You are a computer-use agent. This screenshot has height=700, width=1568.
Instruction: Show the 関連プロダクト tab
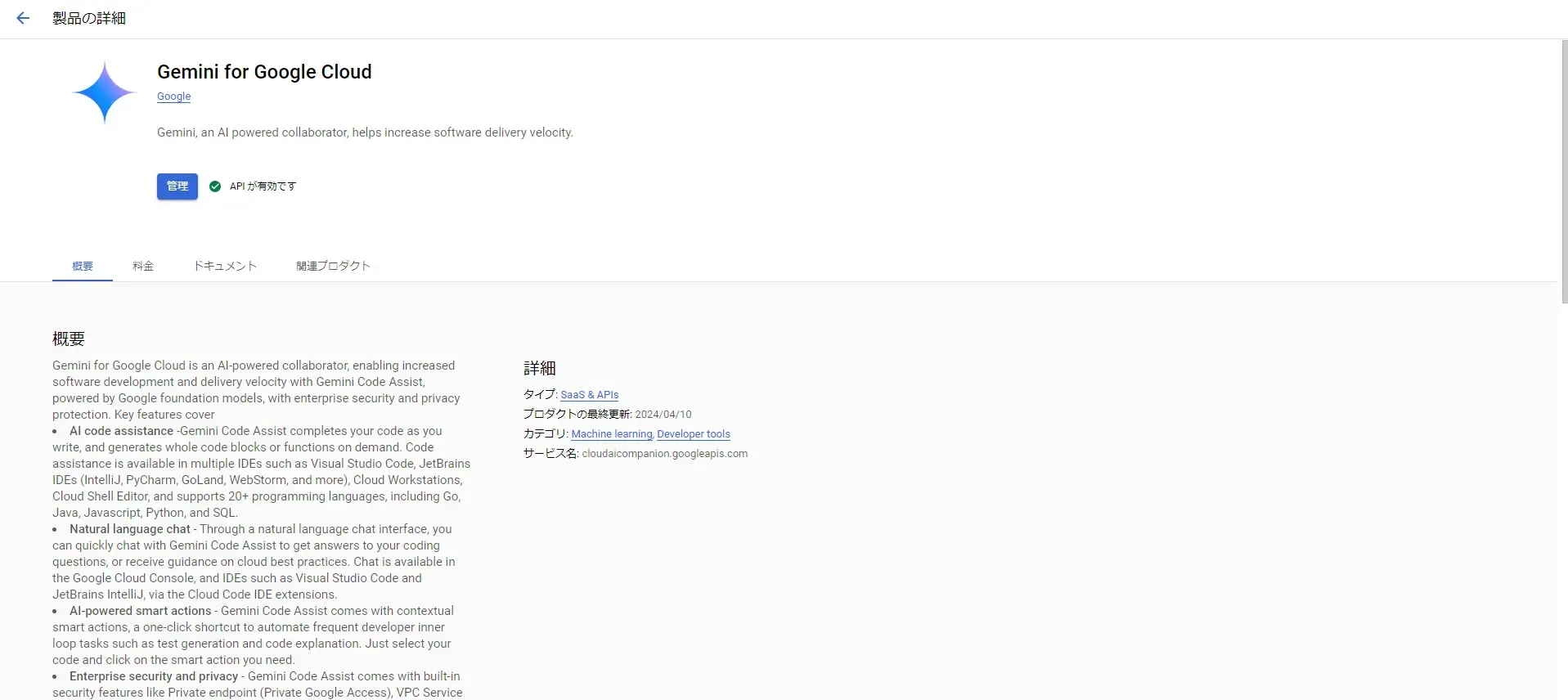click(333, 266)
